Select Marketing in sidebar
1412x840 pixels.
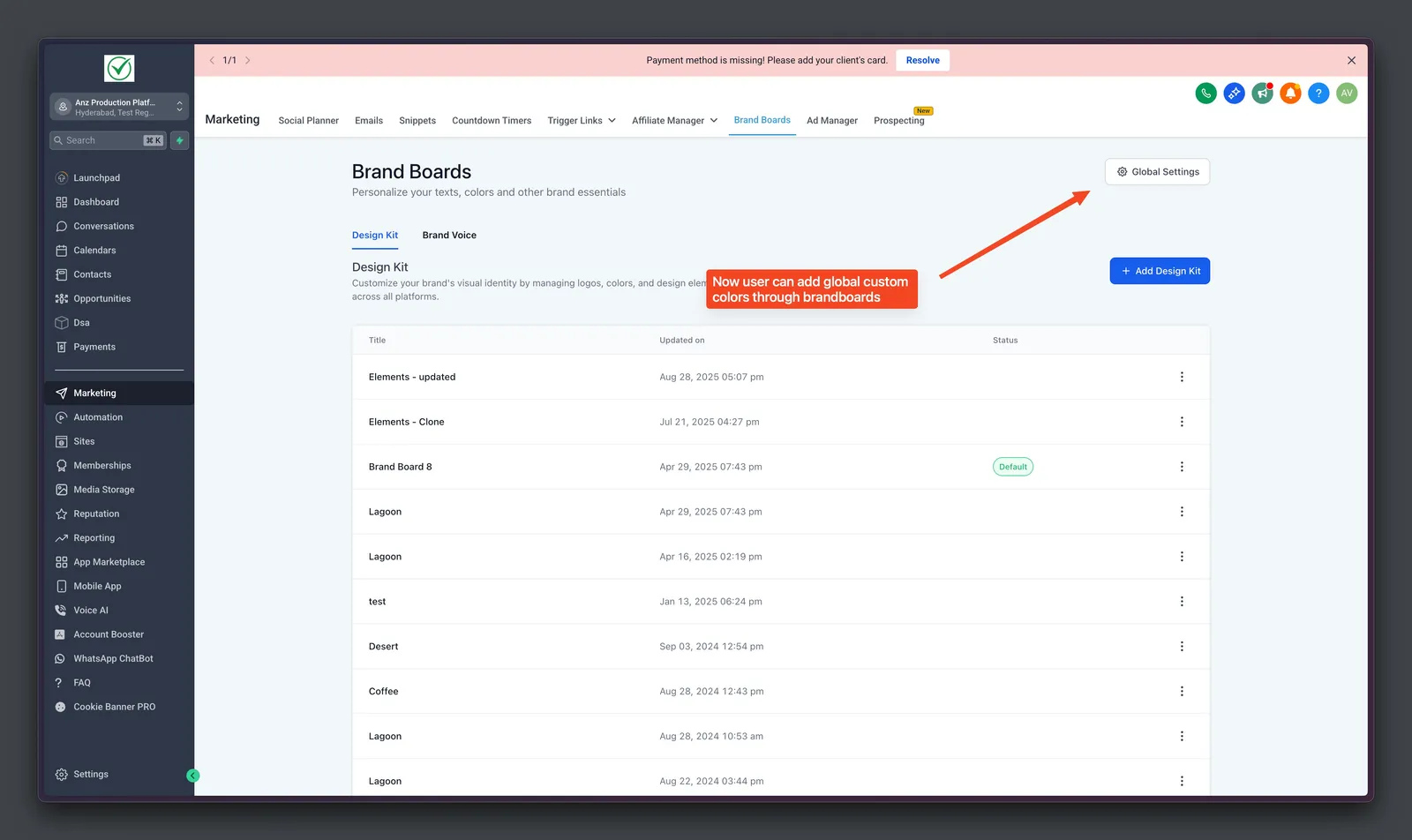(x=119, y=393)
